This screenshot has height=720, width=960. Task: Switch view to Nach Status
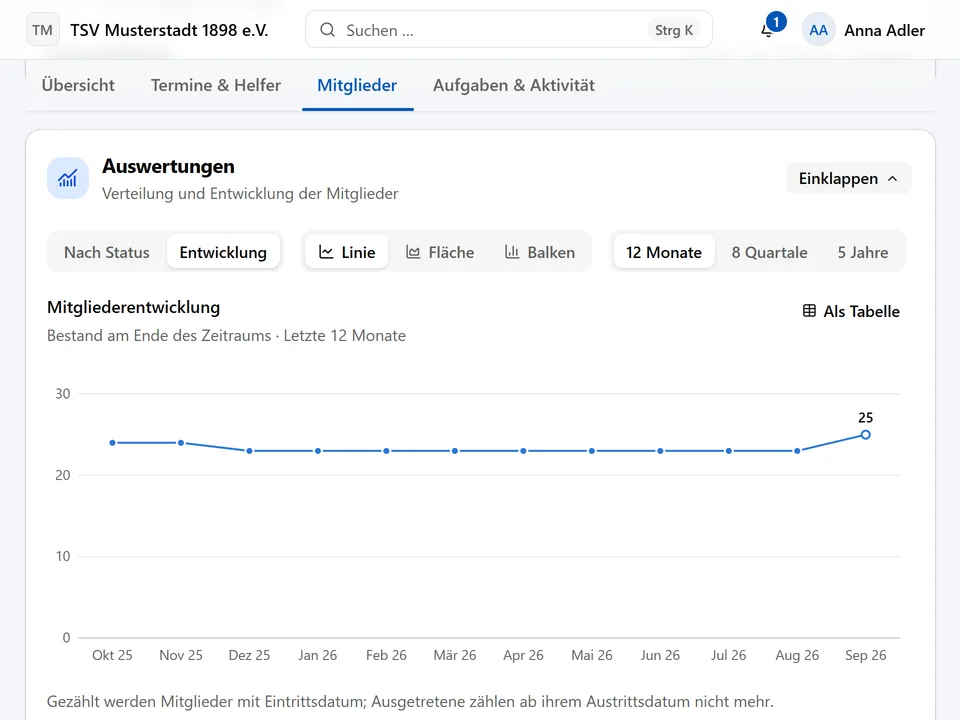point(107,252)
